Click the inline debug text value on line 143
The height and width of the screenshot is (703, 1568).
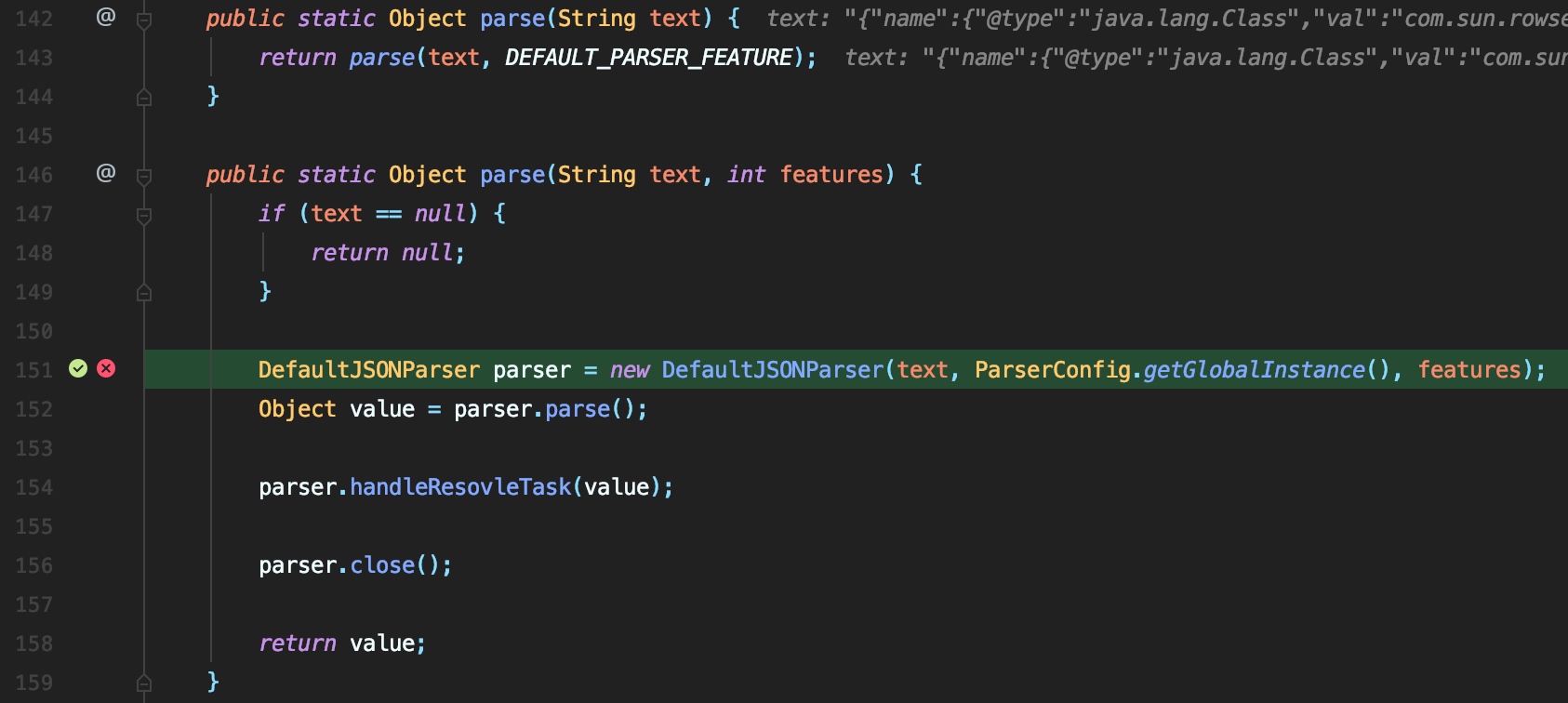(x=1206, y=58)
